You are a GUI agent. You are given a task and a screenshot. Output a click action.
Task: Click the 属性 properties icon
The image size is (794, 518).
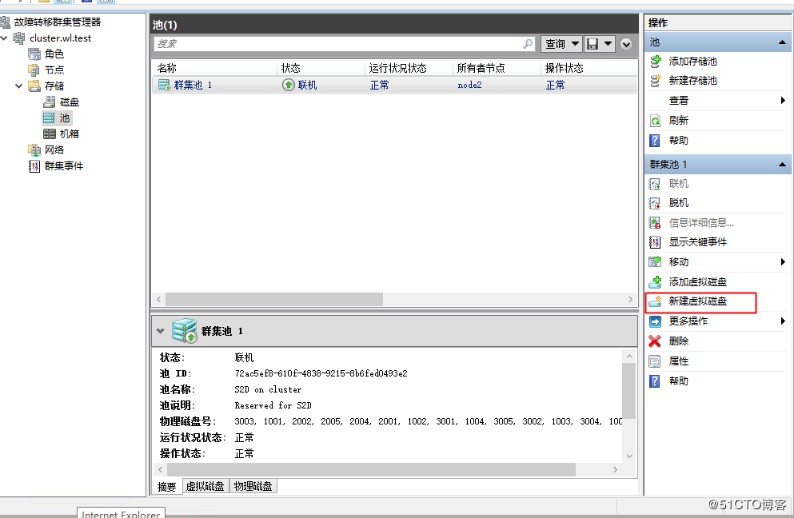coord(655,361)
